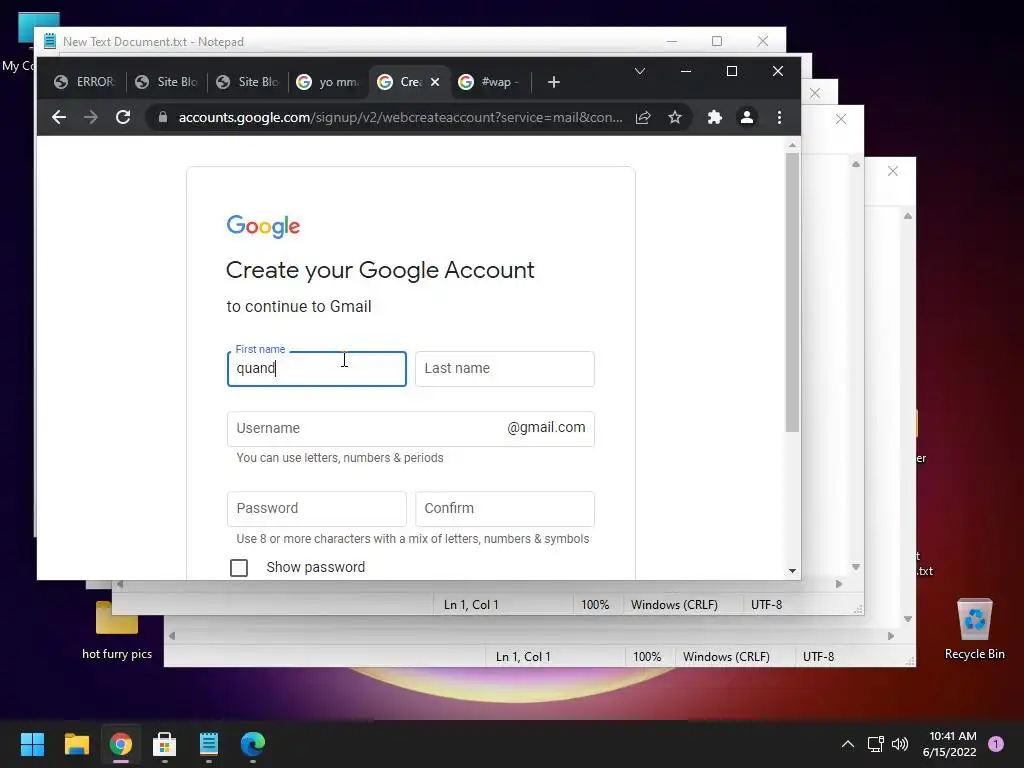Open the Recycle Bin desktop icon
This screenshot has width=1024, height=768.
point(974,629)
